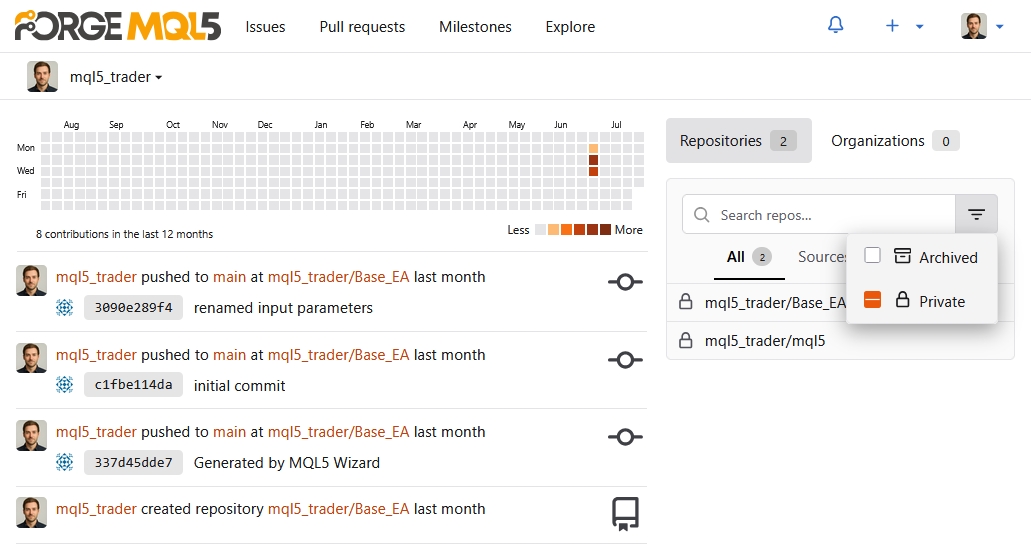Open the notifications bell icon
The height and width of the screenshot is (559, 1031).
pyautogui.click(x=835, y=26)
